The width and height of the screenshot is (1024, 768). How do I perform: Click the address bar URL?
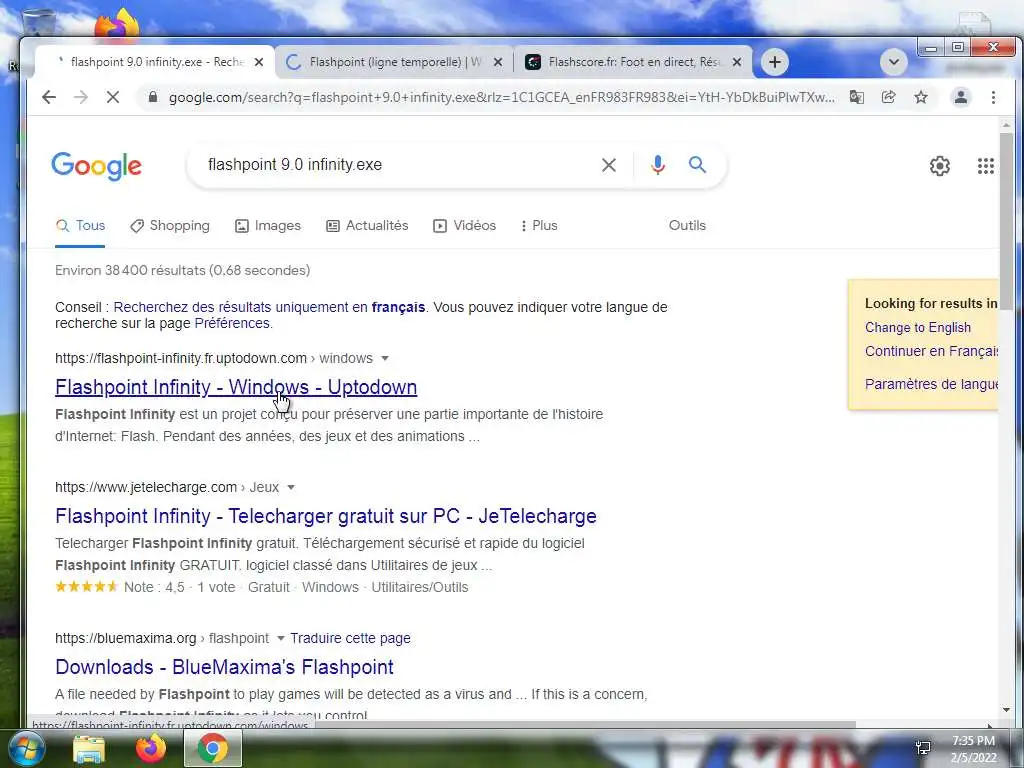(x=501, y=97)
